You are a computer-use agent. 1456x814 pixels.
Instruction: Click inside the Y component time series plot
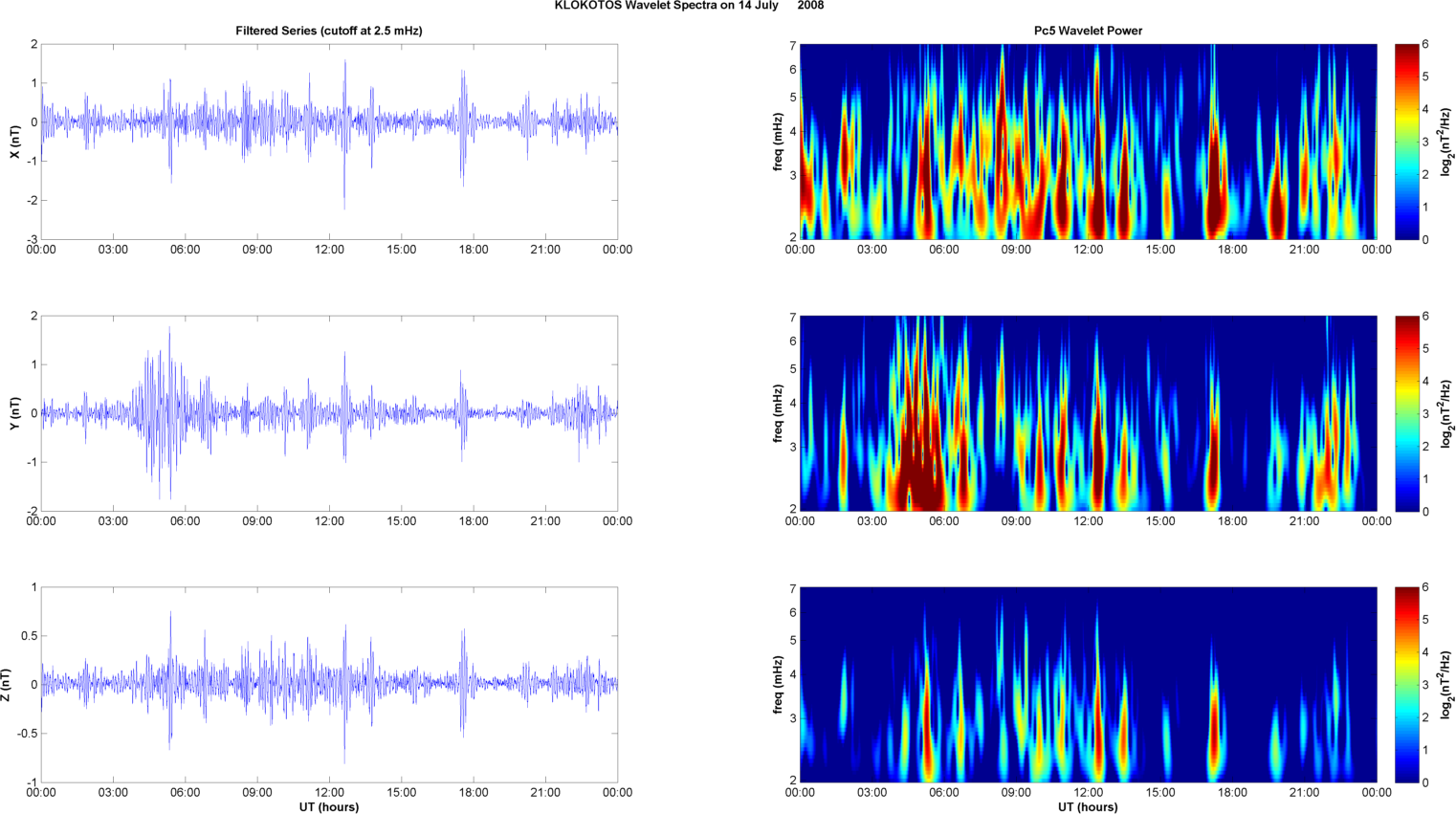[x=329, y=413]
